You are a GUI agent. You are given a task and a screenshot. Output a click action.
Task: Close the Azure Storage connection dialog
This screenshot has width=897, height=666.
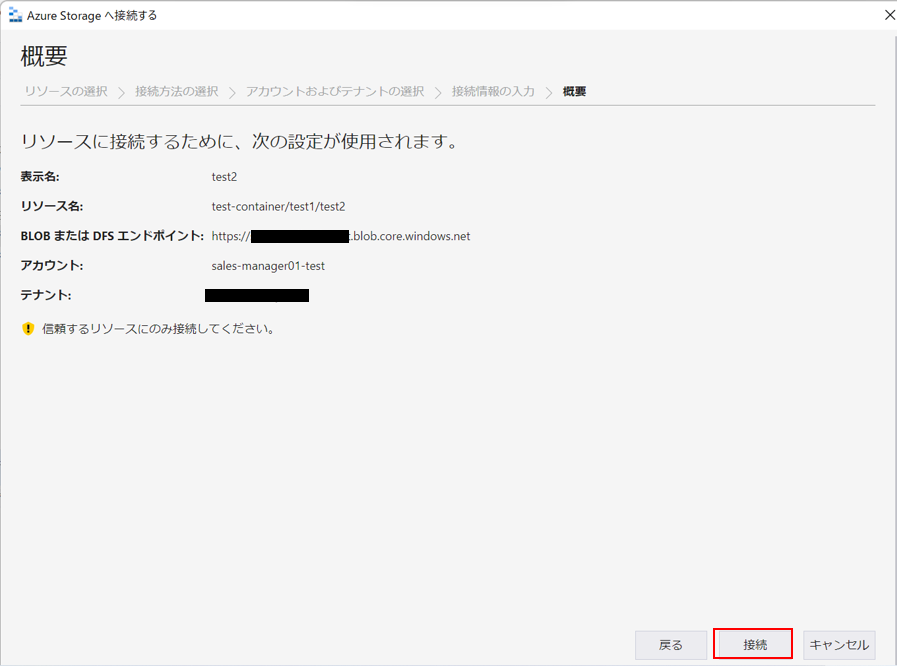[890, 15]
